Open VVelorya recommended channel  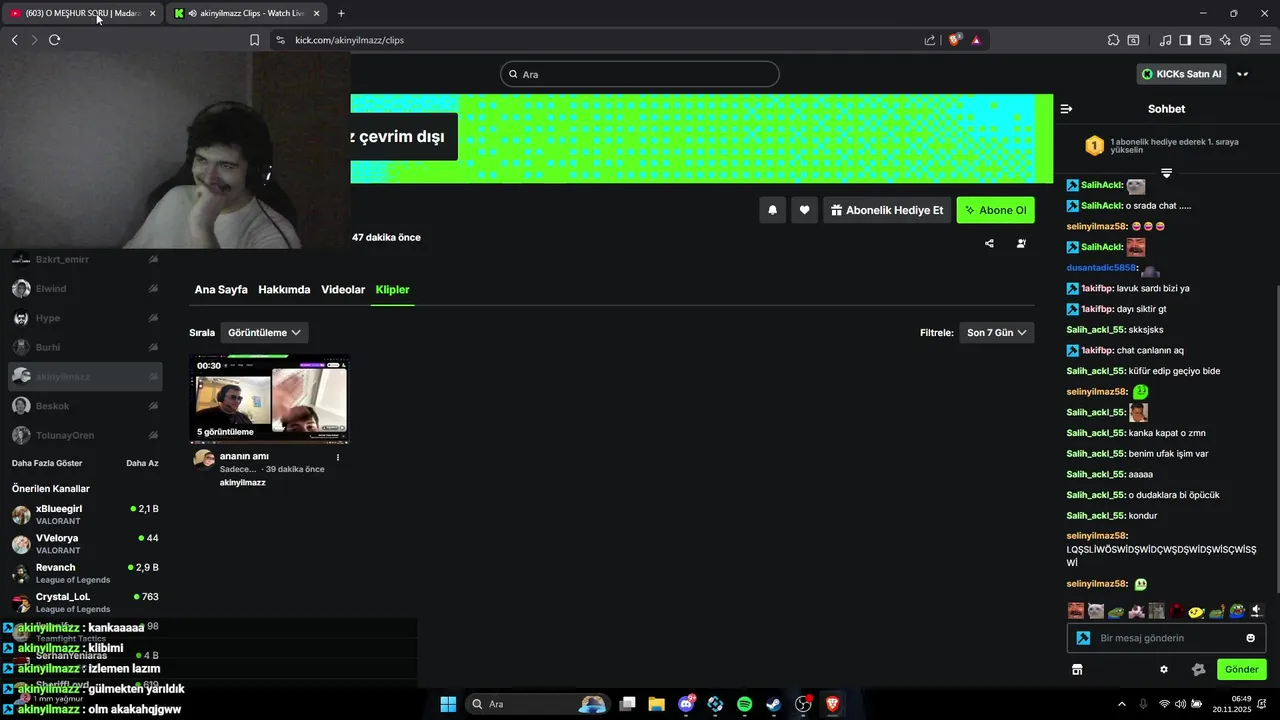[86, 544]
